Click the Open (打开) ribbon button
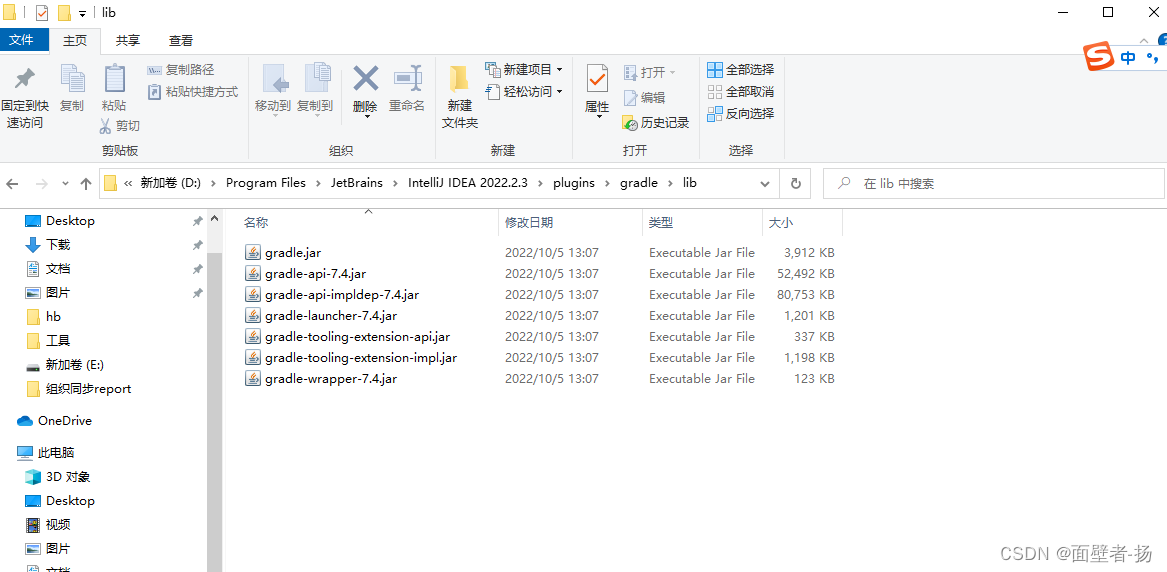The height and width of the screenshot is (572, 1167). point(649,72)
